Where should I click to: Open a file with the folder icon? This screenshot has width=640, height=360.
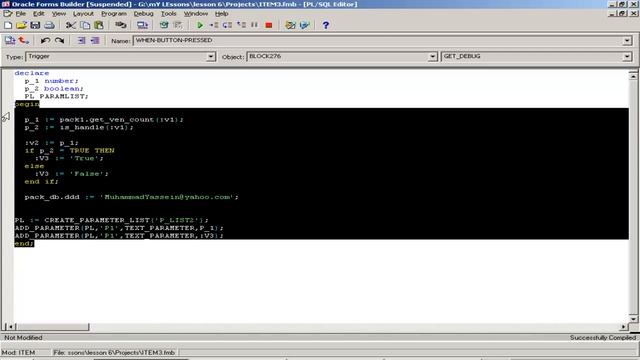tap(21, 25)
